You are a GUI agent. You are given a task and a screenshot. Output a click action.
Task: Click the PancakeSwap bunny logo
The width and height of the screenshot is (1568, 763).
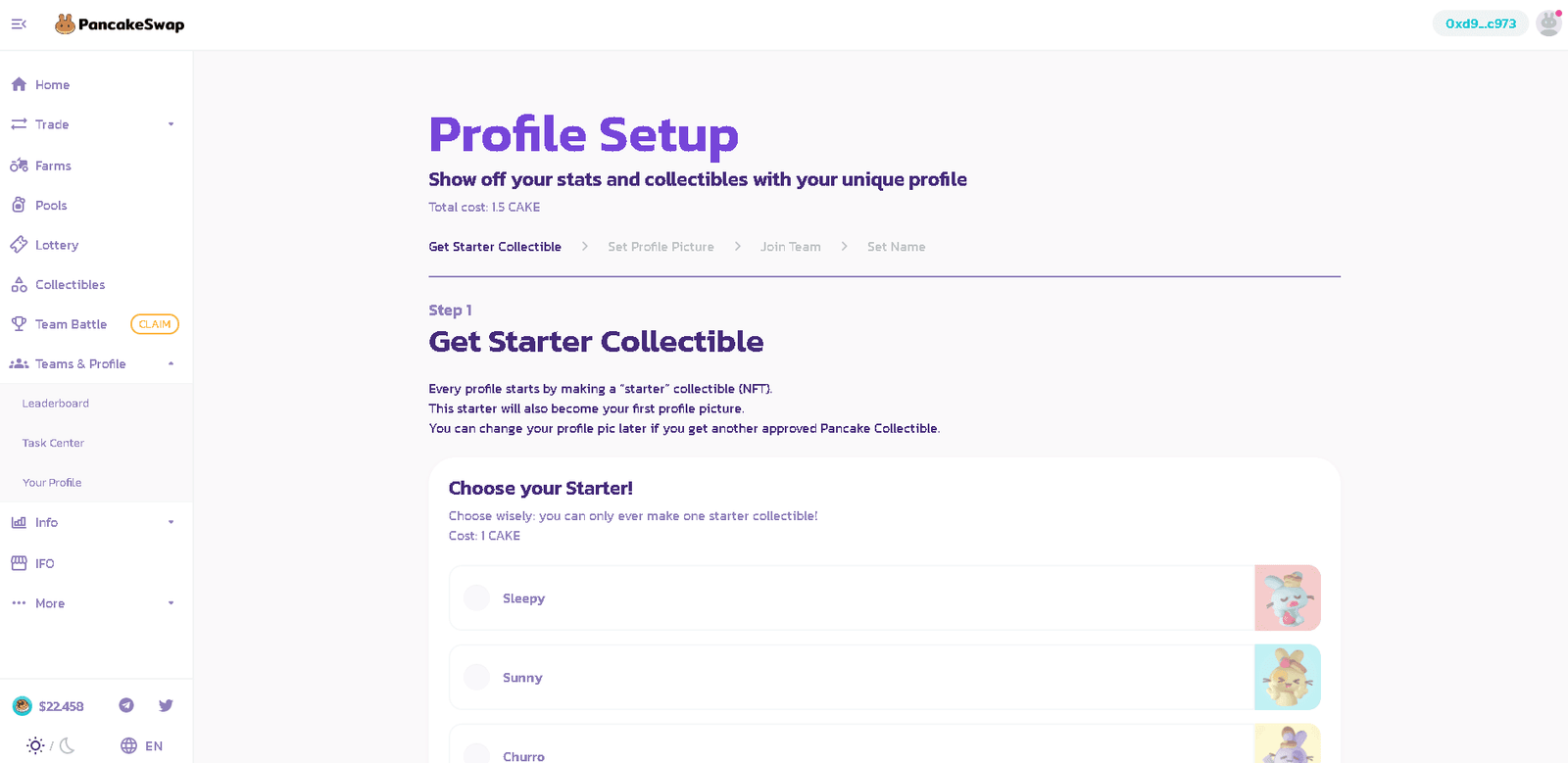pyautogui.click(x=65, y=24)
